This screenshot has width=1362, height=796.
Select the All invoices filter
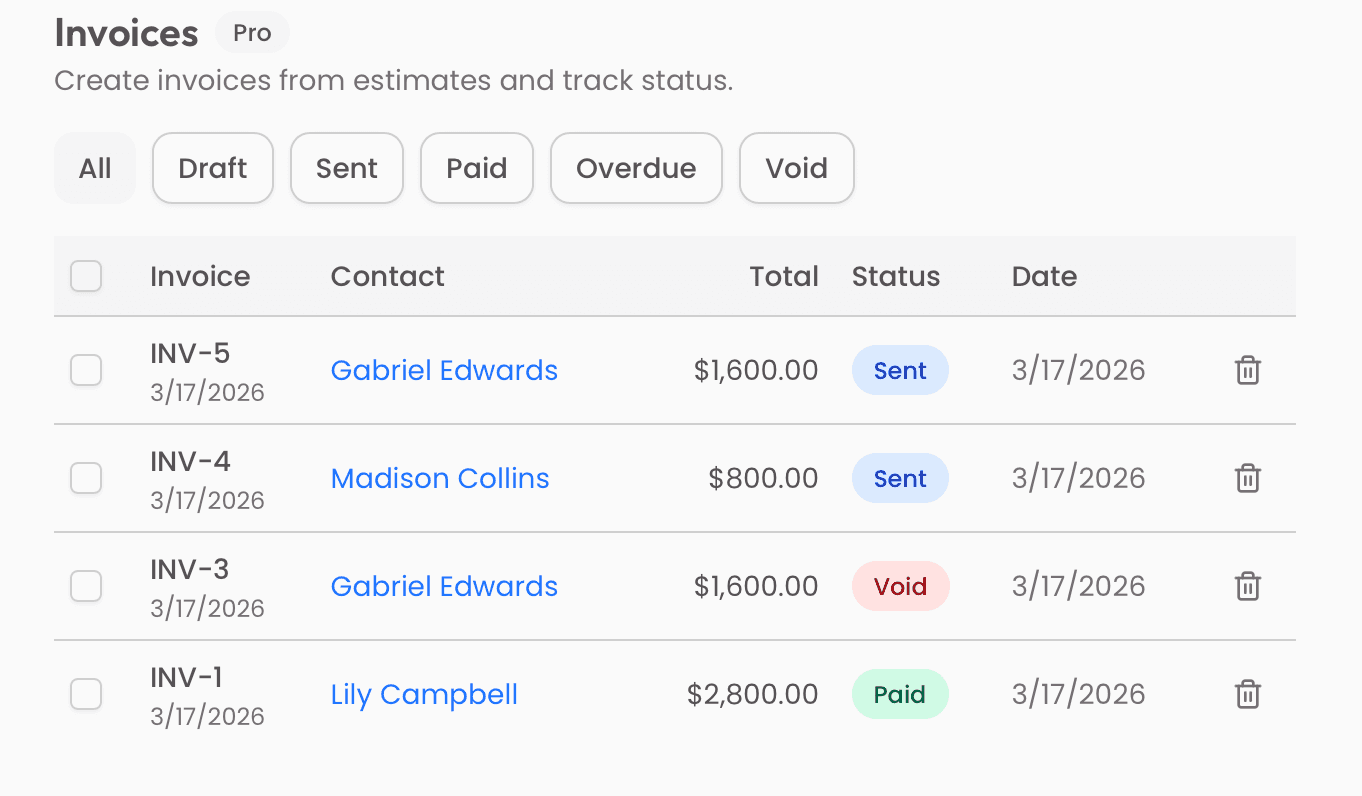(x=95, y=168)
